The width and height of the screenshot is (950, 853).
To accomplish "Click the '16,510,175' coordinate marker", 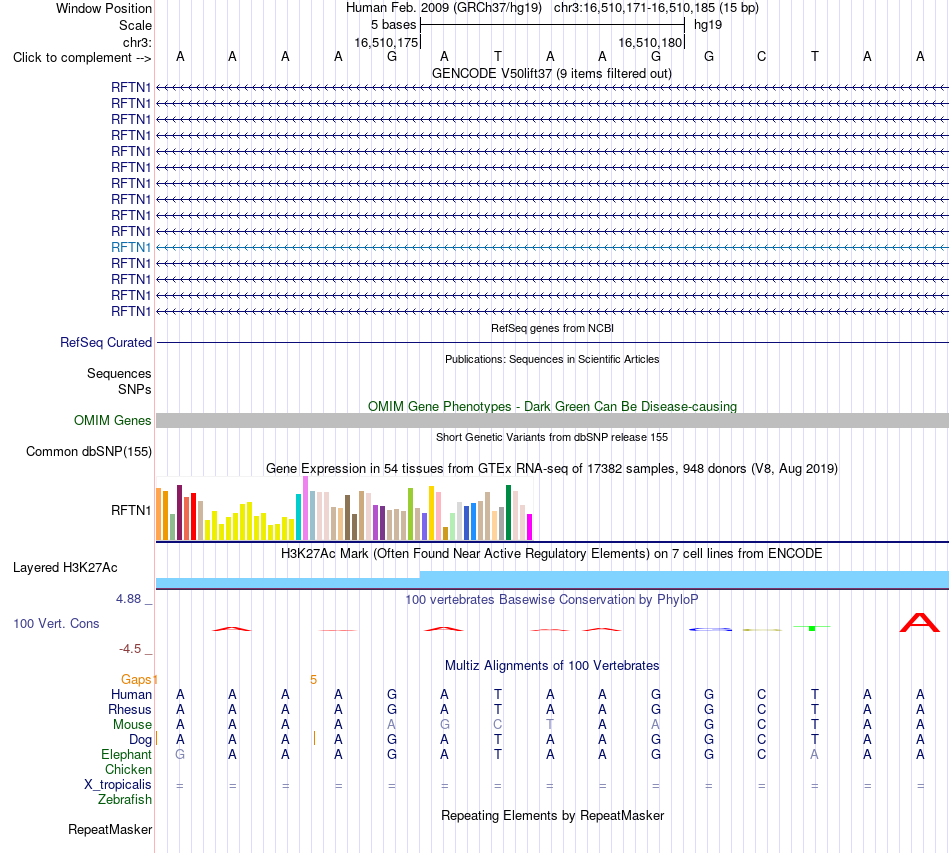I will point(386,42).
